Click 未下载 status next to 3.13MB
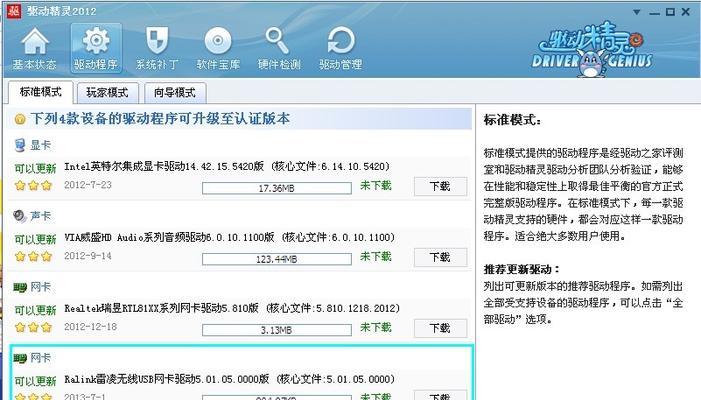The height and width of the screenshot is (400, 701). pyautogui.click(x=376, y=328)
